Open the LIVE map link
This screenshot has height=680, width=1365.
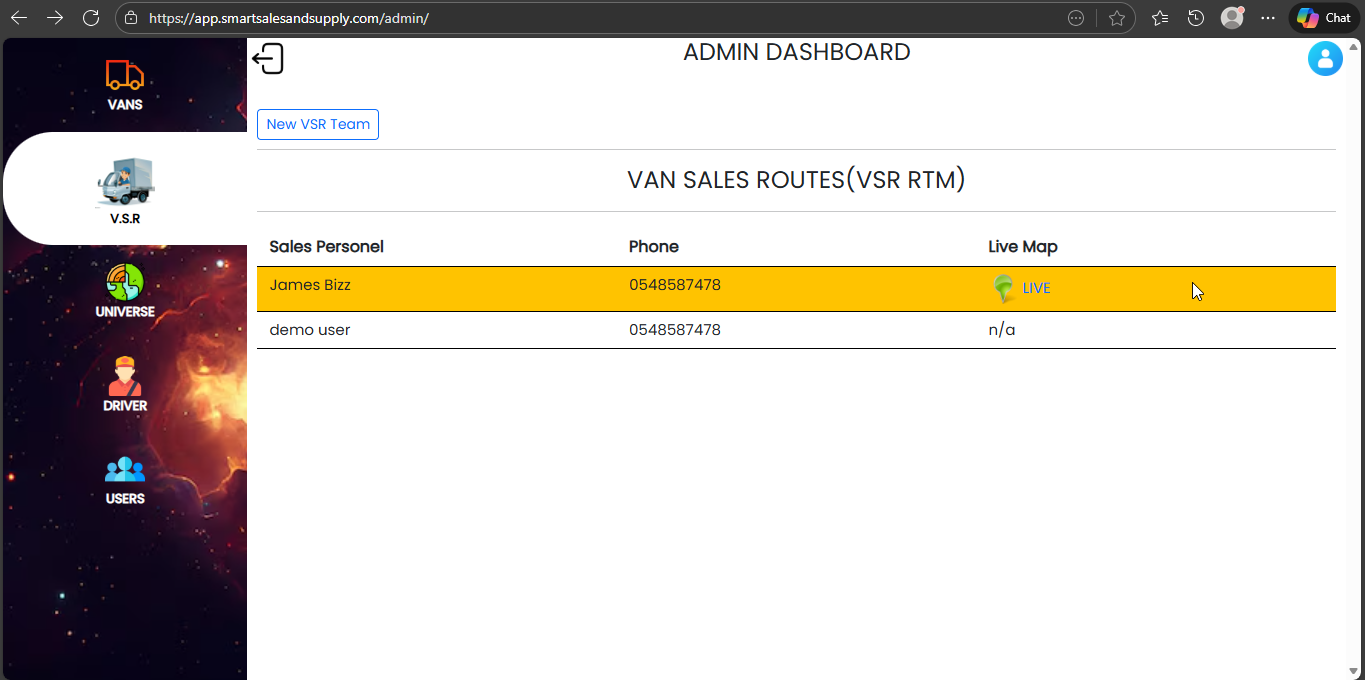(x=1036, y=289)
